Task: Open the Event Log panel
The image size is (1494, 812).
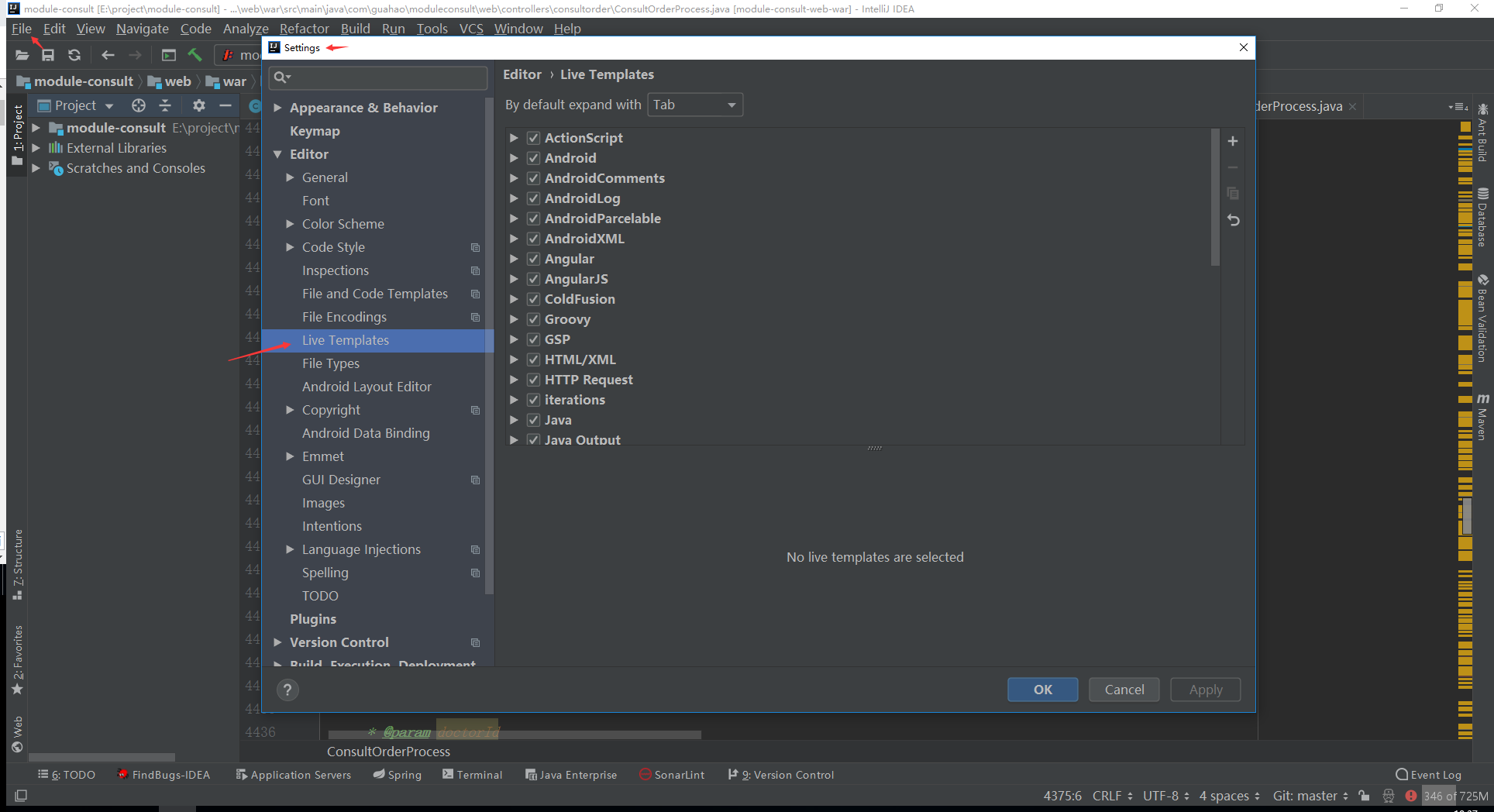Action: (x=1428, y=775)
